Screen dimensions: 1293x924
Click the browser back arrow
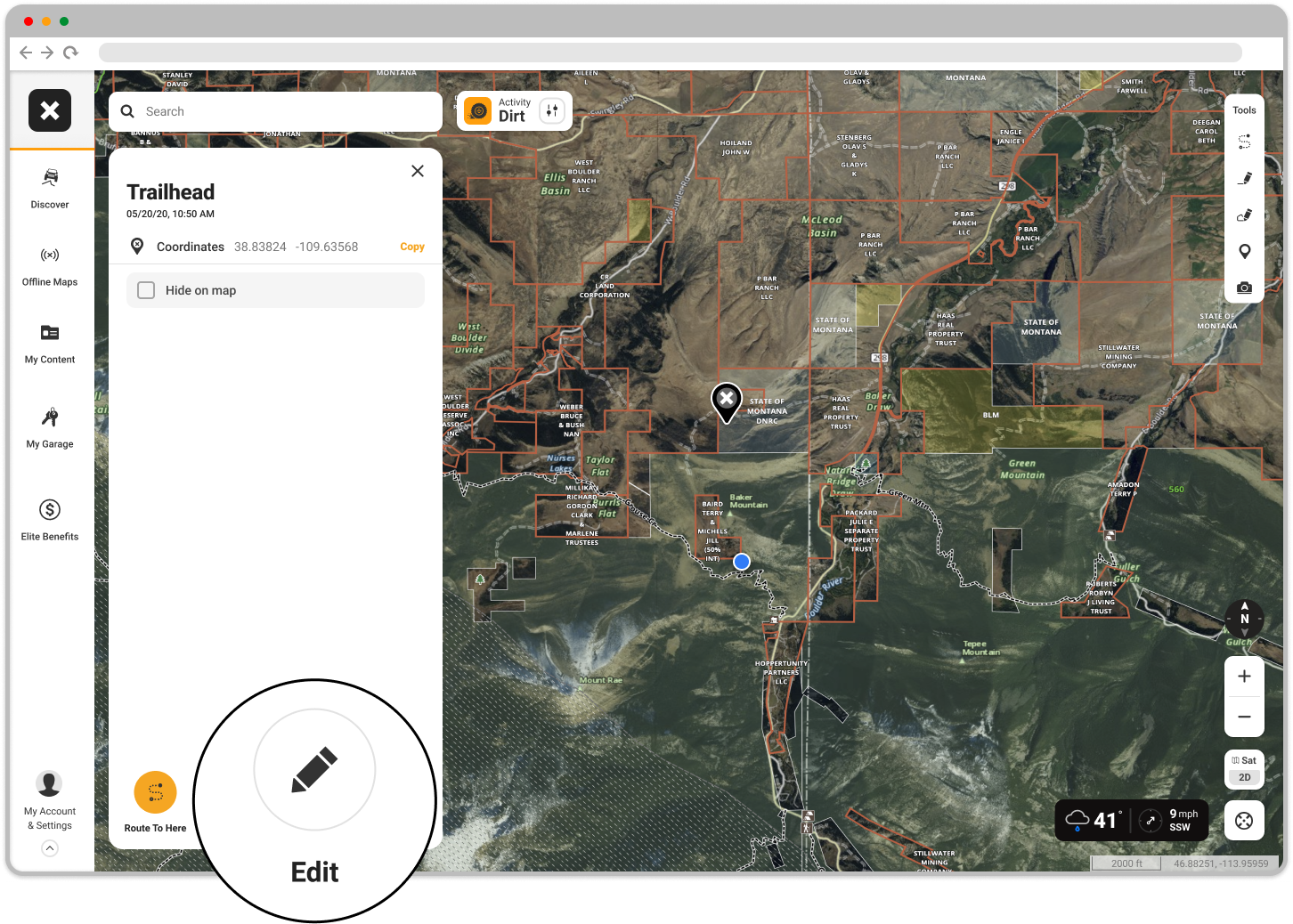tap(25, 53)
